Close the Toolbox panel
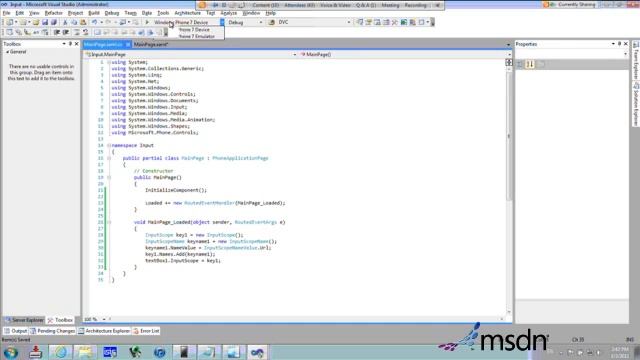Image resolution: width=640 pixels, height=360 pixels. (77, 44)
